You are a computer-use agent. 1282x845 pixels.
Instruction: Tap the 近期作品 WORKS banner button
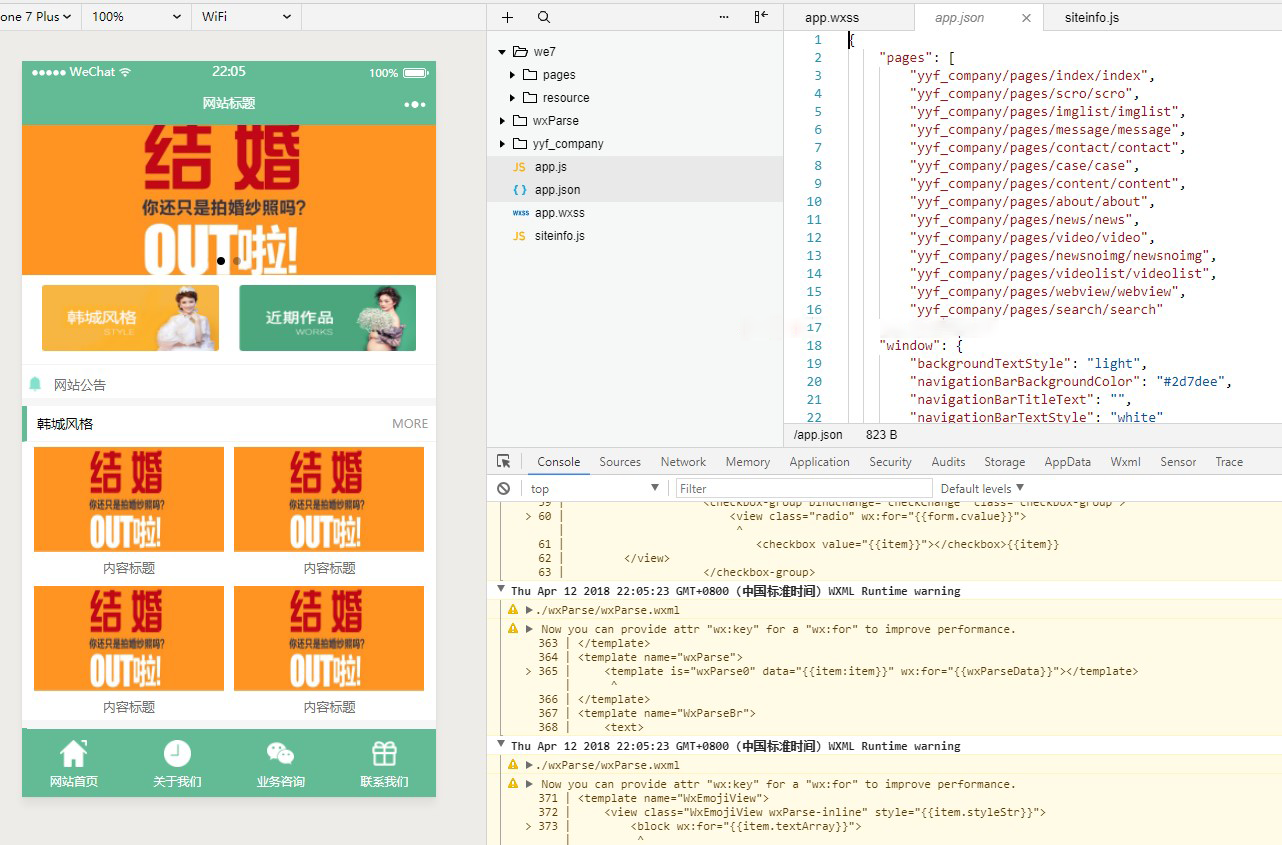[x=327, y=318]
